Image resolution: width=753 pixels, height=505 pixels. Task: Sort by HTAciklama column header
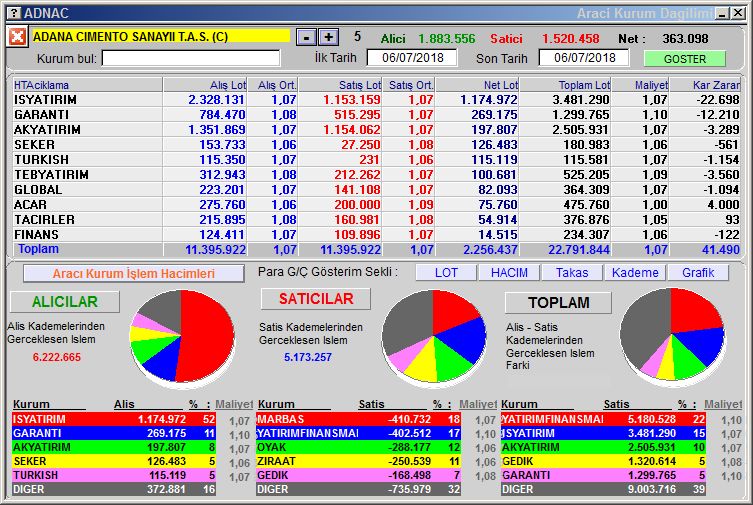pos(87,85)
